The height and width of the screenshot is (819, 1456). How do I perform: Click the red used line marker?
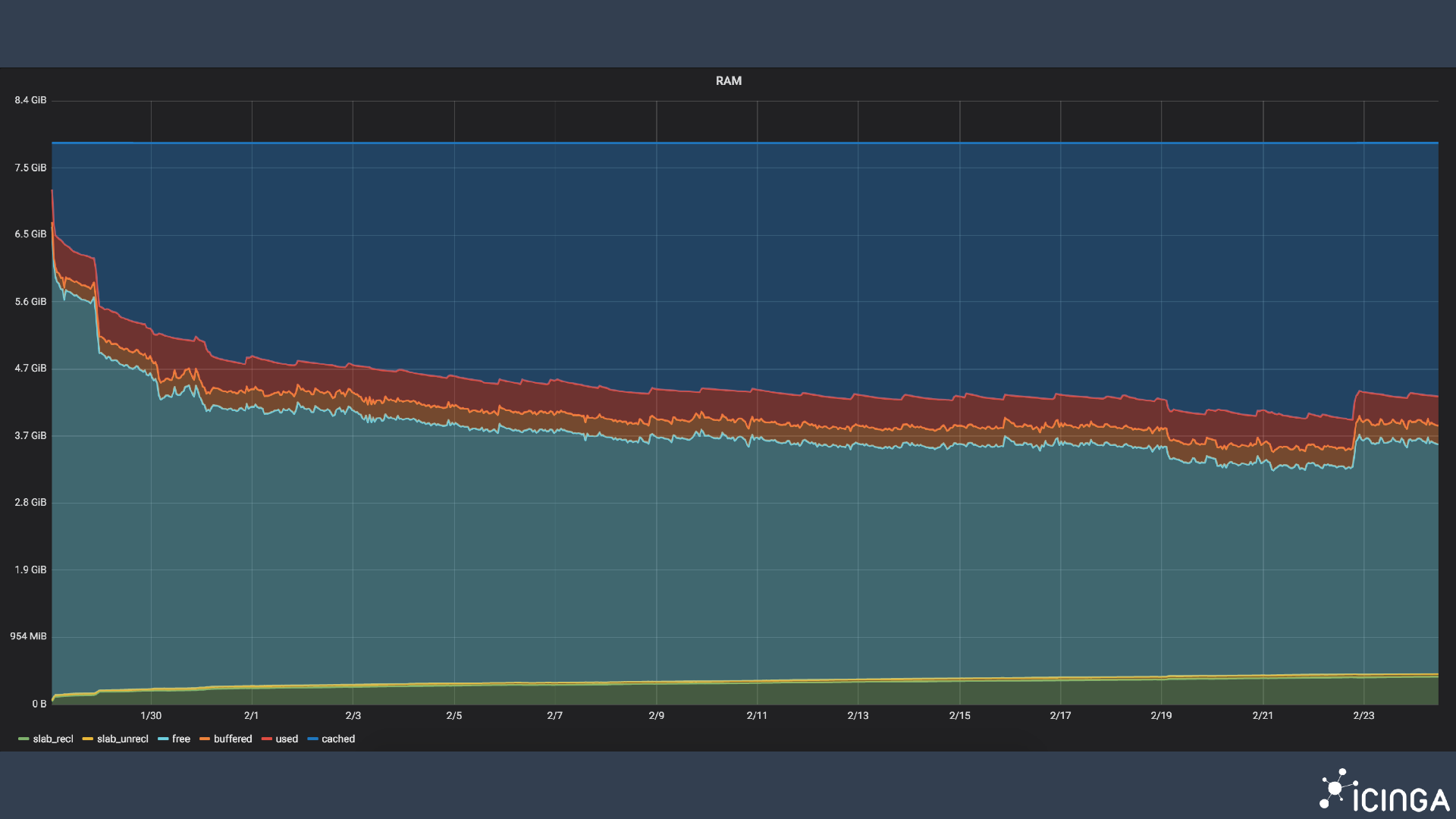(x=266, y=739)
